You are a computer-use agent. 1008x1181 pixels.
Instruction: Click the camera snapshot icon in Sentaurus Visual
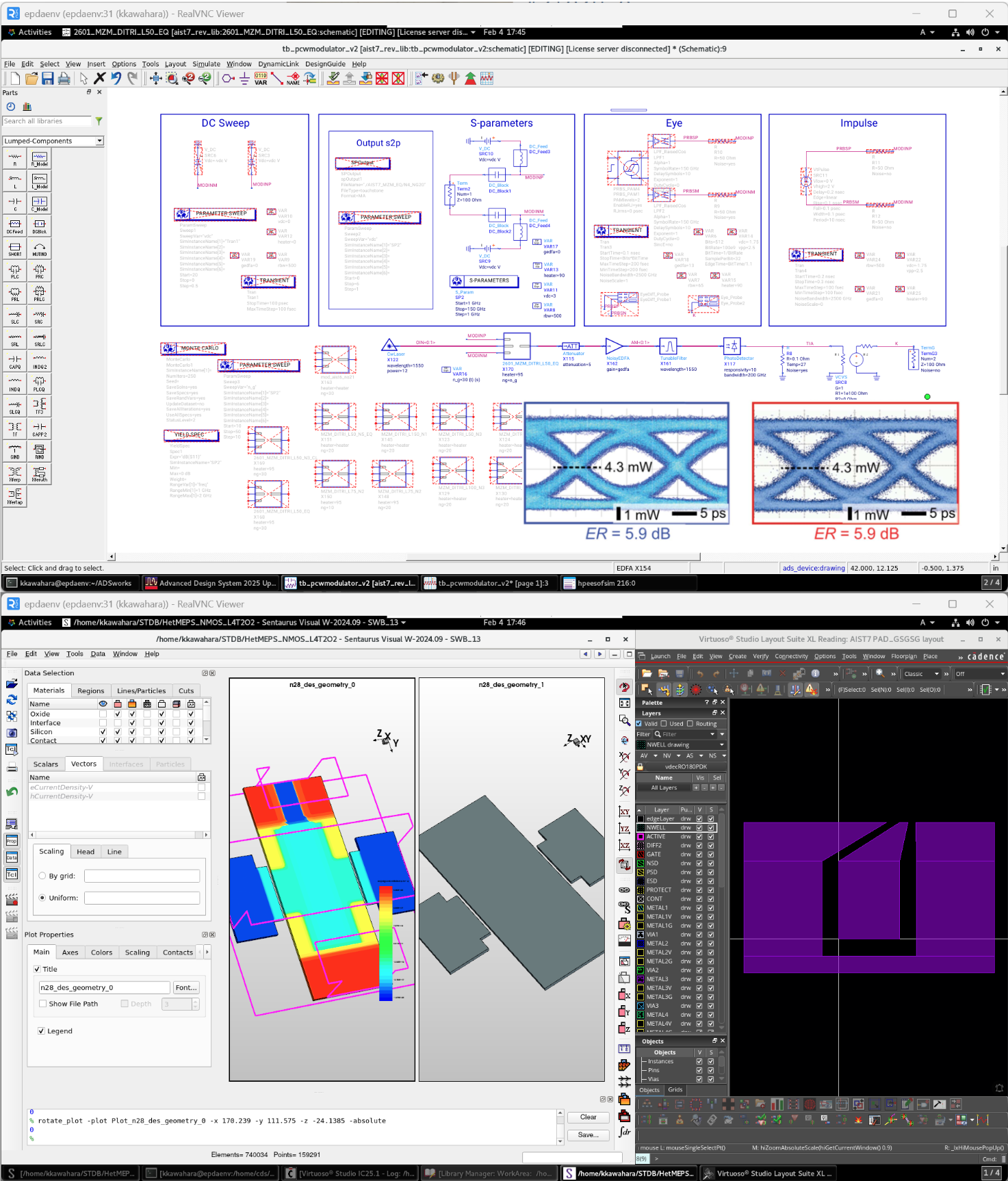[12, 733]
